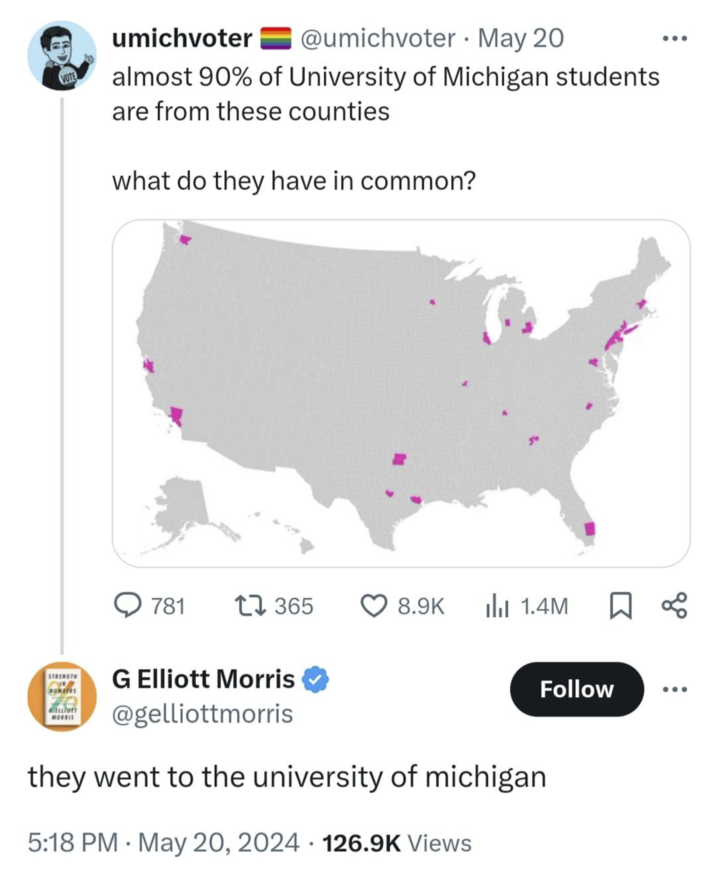Viewport: 716px width, 873px height.
Task: Follow G Elliott Morris
Action: tap(577, 689)
